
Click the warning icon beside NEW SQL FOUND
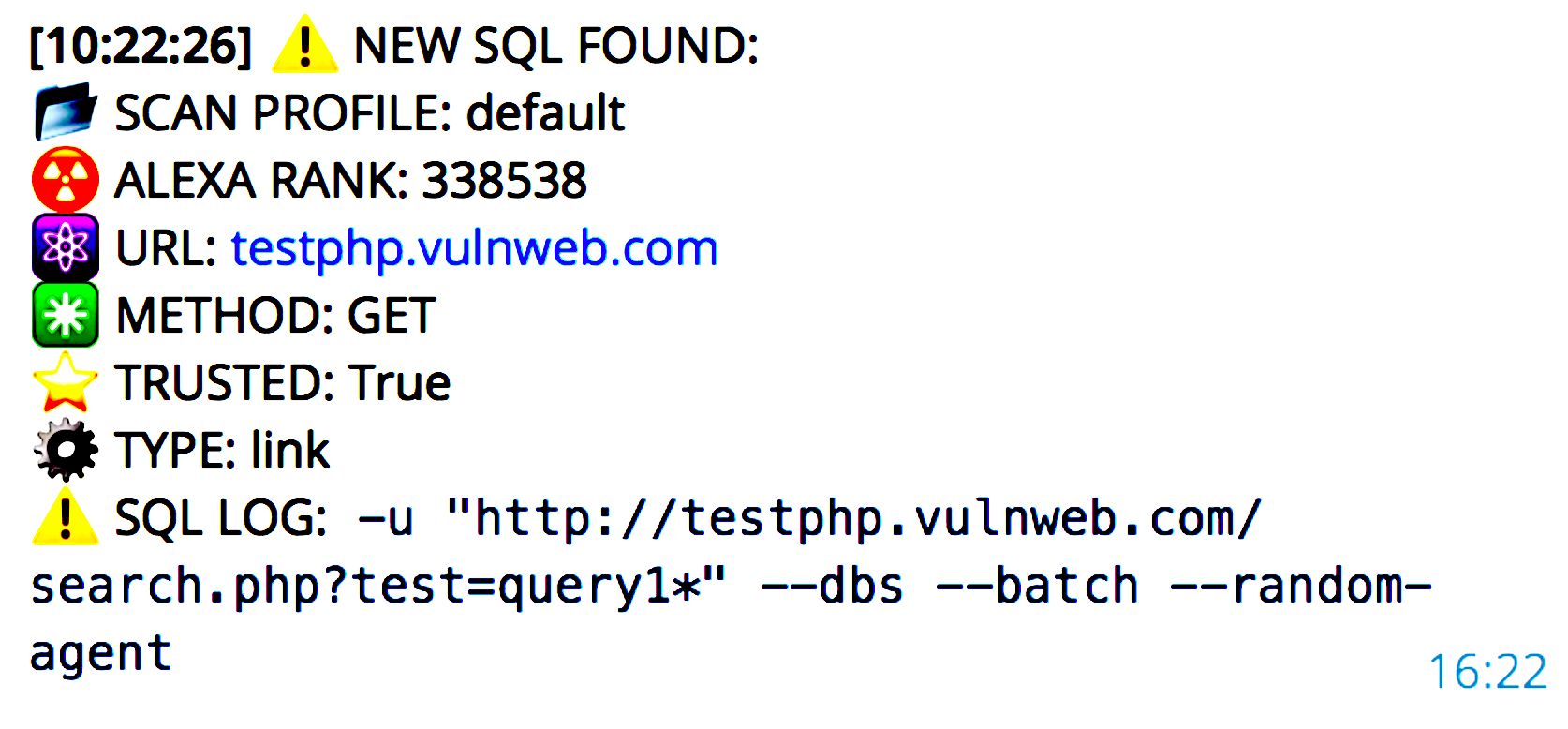tap(304, 46)
